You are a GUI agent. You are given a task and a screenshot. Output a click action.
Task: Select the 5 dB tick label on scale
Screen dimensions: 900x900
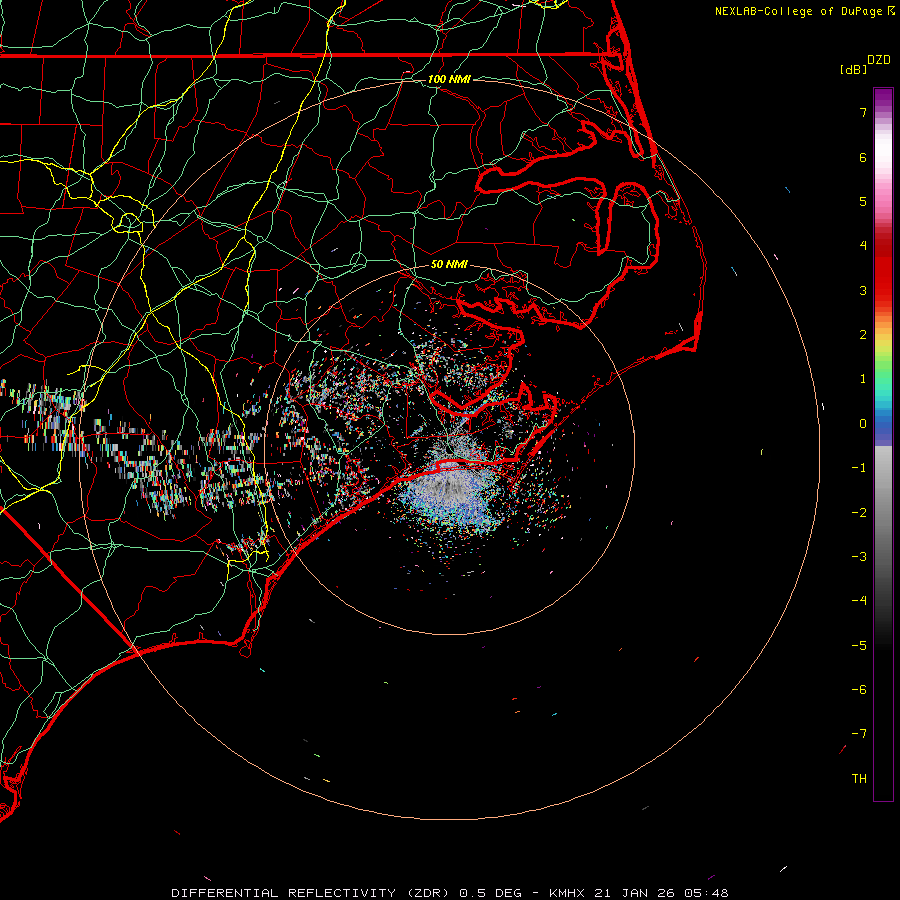click(x=862, y=201)
